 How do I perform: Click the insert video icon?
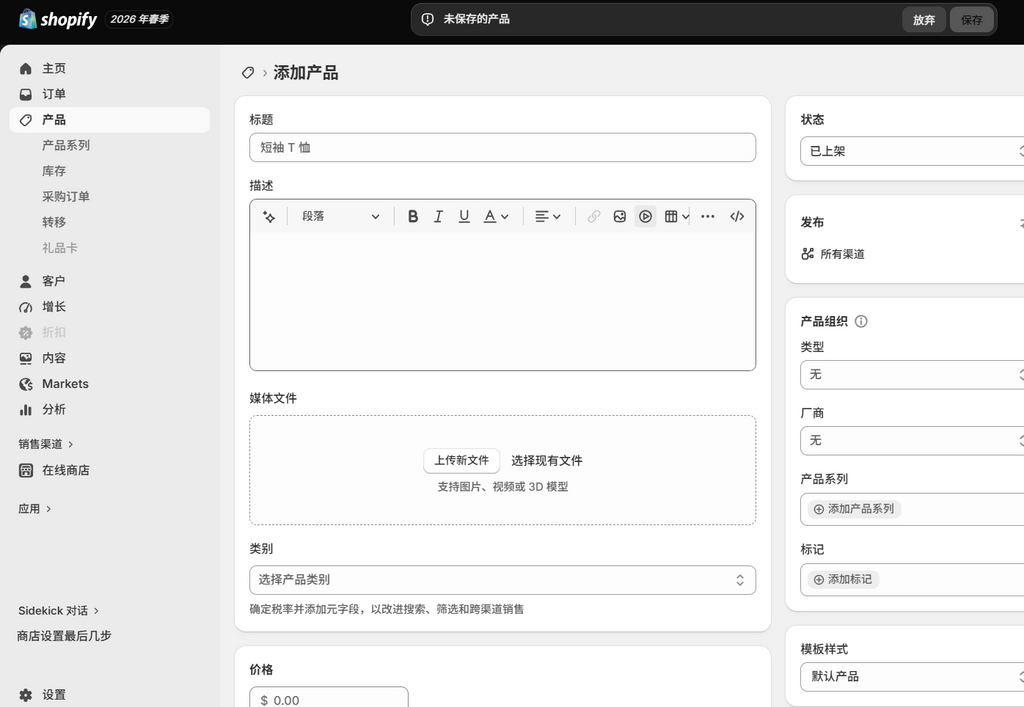click(645, 217)
